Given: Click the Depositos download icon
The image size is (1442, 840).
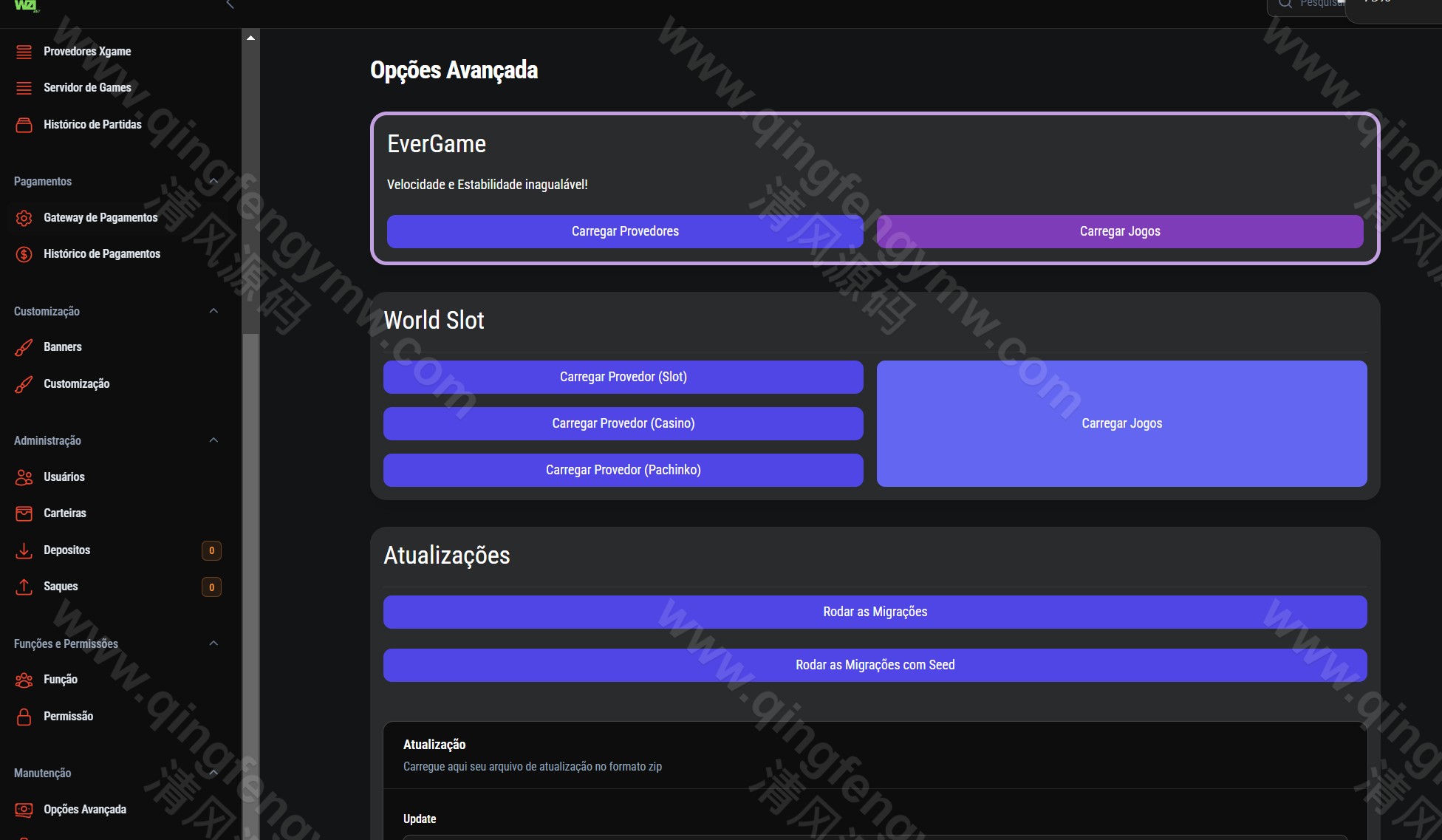Looking at the screenshot, I should [24, 550].
